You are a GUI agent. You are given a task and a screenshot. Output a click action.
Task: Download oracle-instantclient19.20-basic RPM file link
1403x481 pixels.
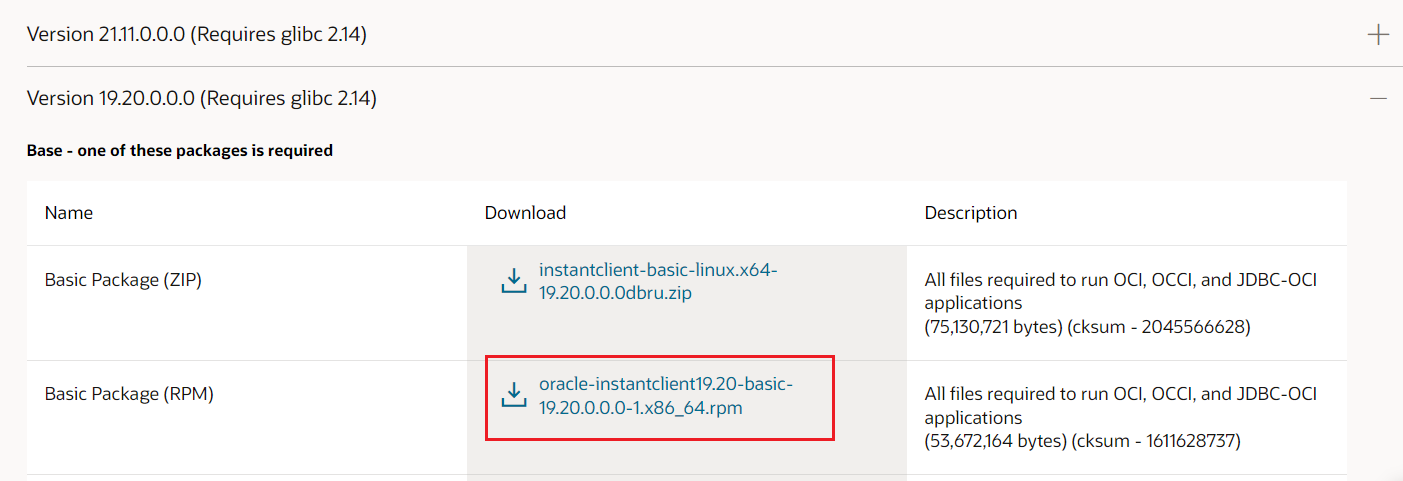[x=665, y=396]
